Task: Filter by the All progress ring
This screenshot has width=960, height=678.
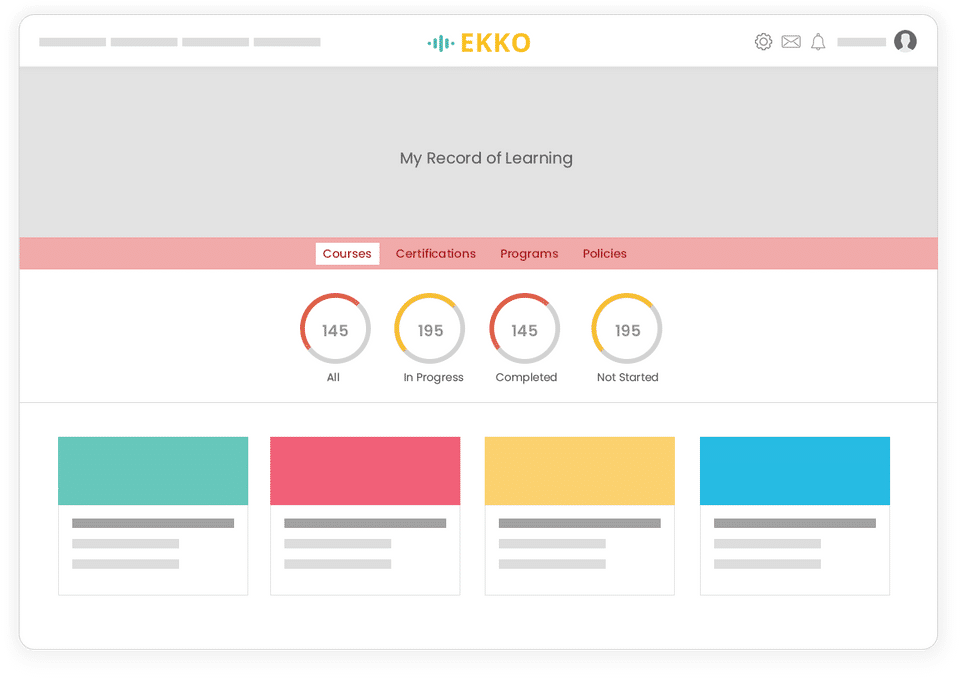Action: pyautogui.click(x=335, y=329)
